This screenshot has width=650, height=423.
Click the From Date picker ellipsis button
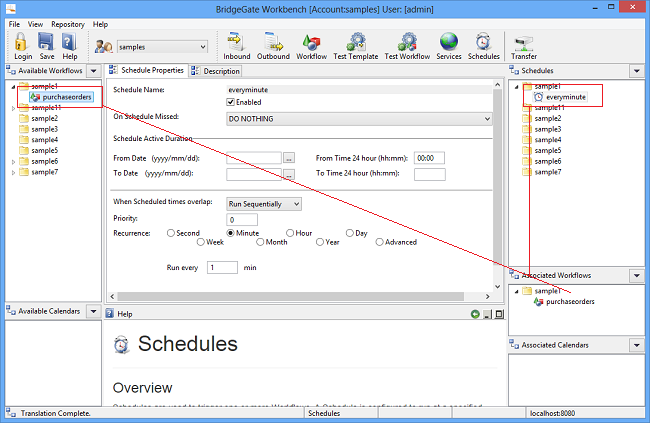coord(289,158)
